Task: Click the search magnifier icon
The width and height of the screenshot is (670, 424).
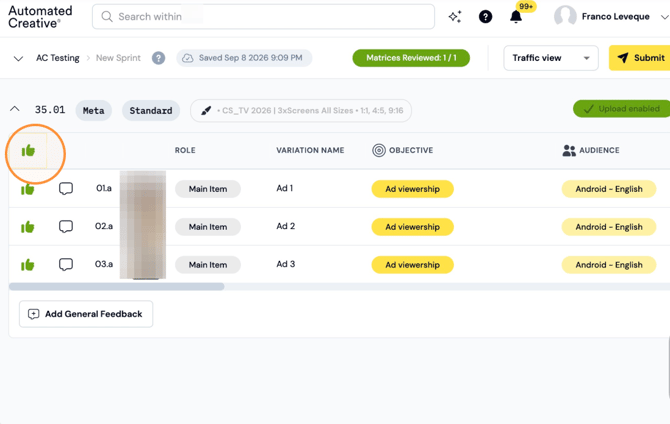Action: (107, 17)
